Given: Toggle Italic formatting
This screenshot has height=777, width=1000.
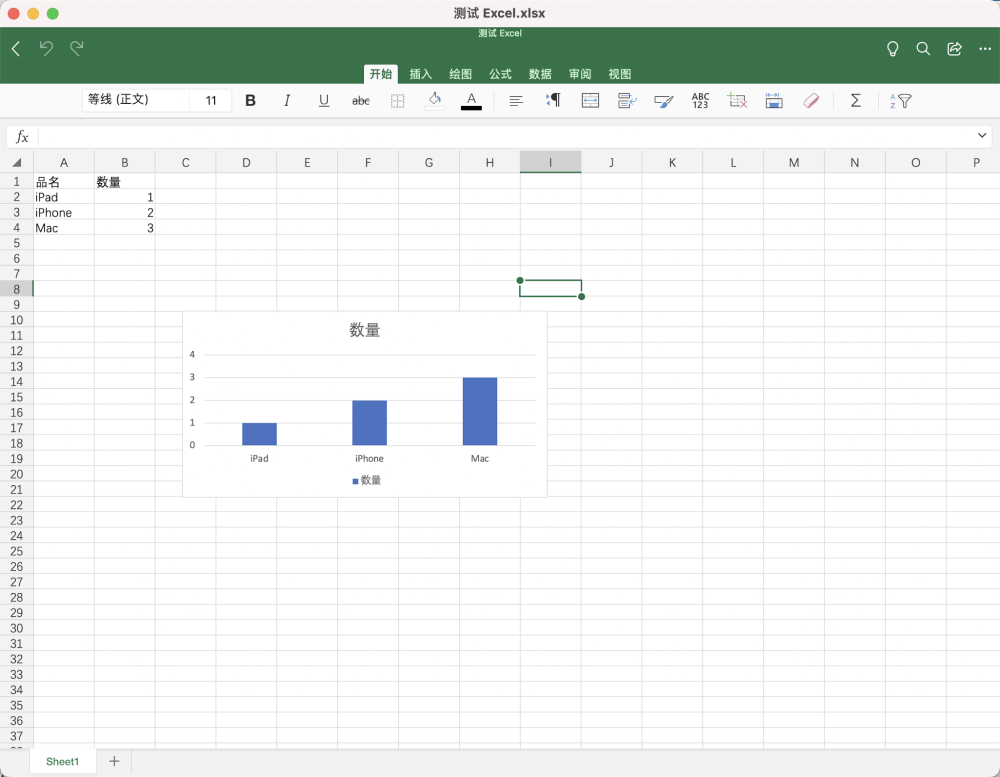Looking at the screenshot, I should click(x=287, y=101).
